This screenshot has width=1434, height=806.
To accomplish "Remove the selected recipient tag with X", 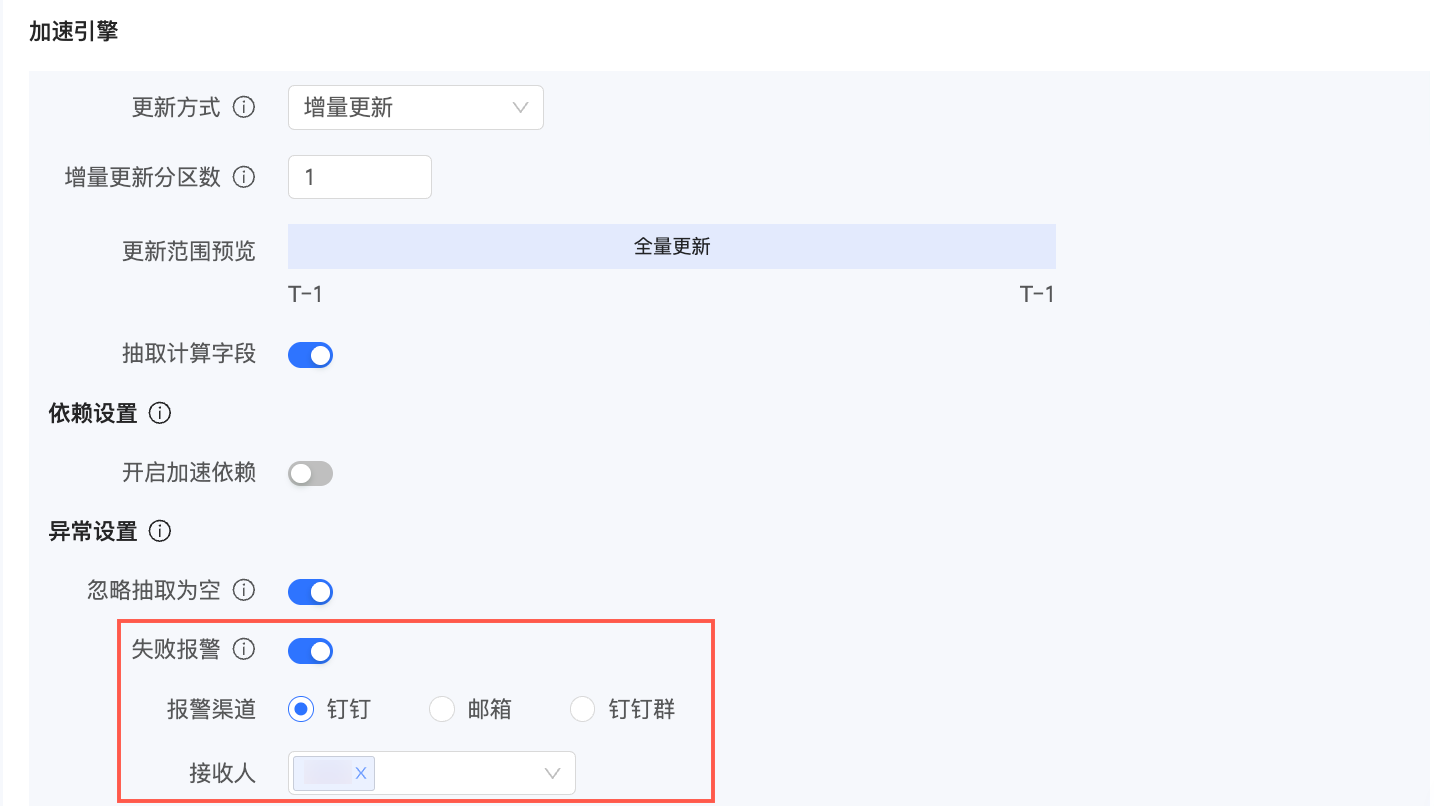I will pos(361,773).
